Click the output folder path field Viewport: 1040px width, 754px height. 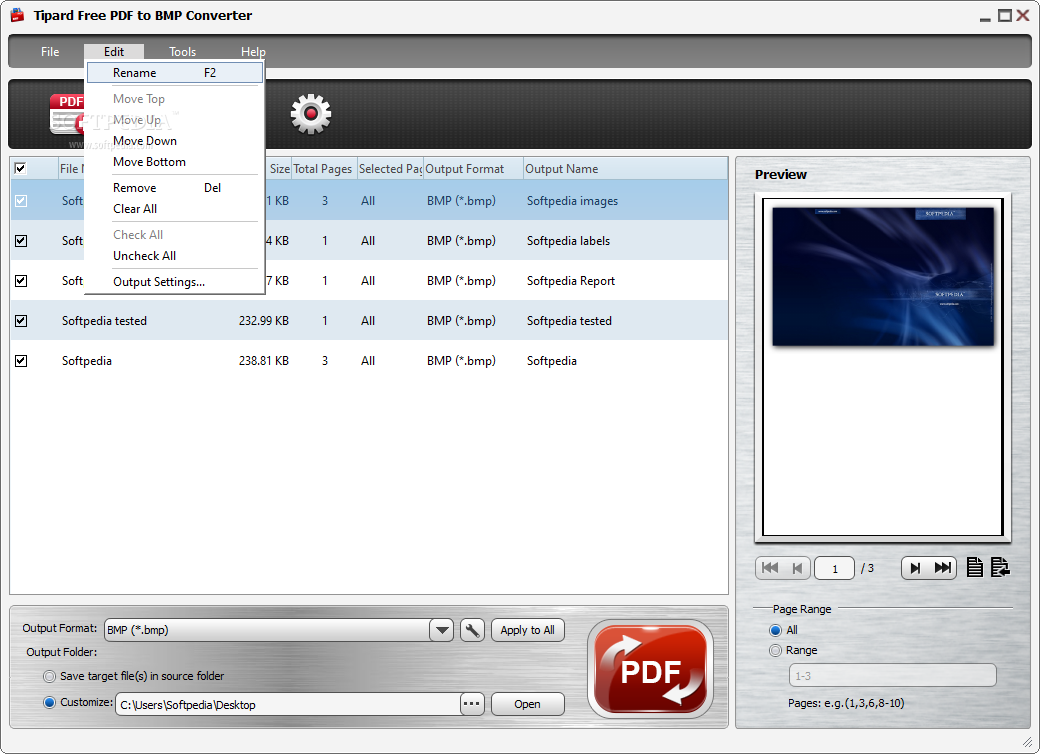point(289,704)
